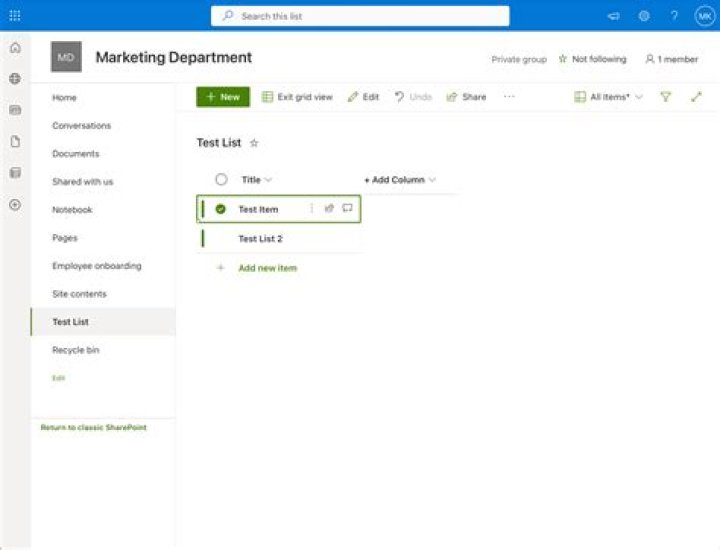720x550 pixels.
Task: Expand content with the diagonal arrow icon
Action: click(x=696, y=97)
